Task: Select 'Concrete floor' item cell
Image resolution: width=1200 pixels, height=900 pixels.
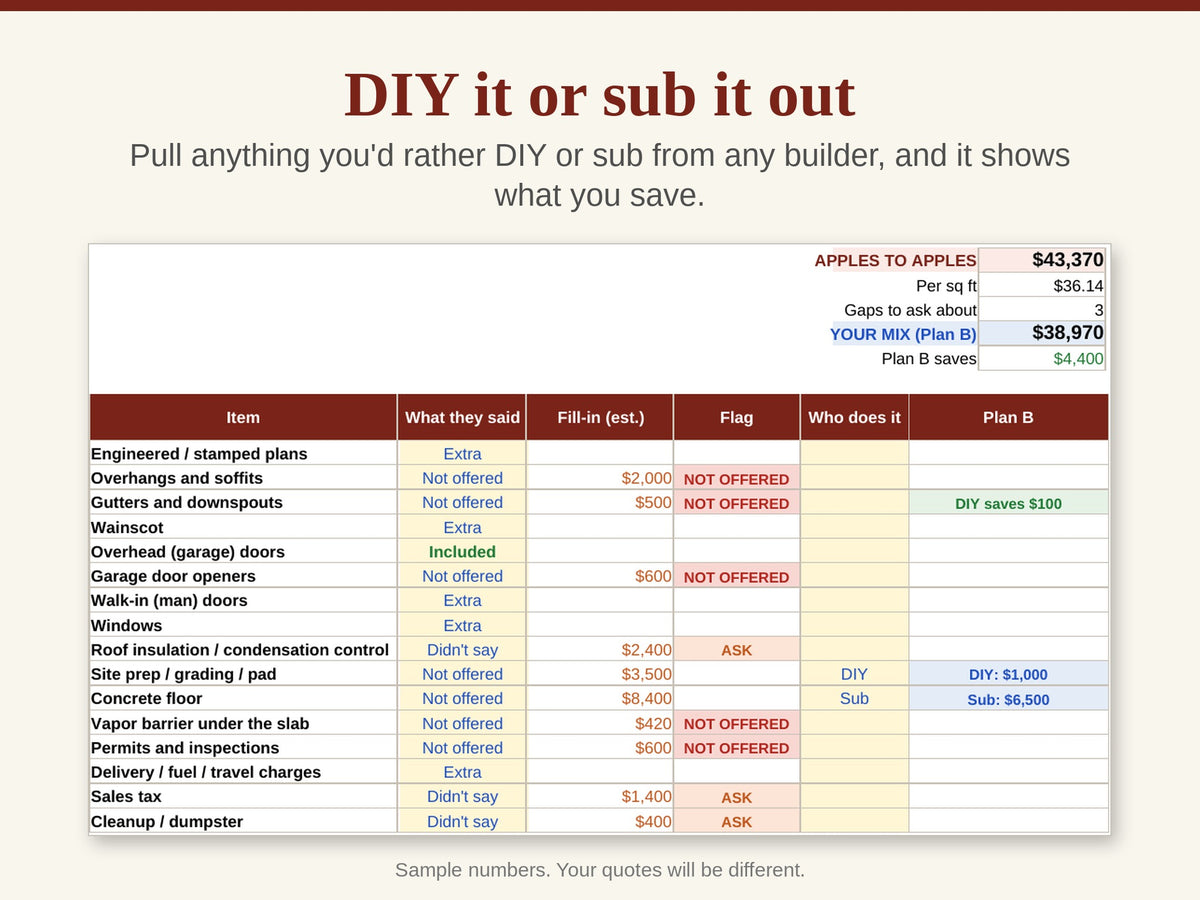Action: [243, 698]
